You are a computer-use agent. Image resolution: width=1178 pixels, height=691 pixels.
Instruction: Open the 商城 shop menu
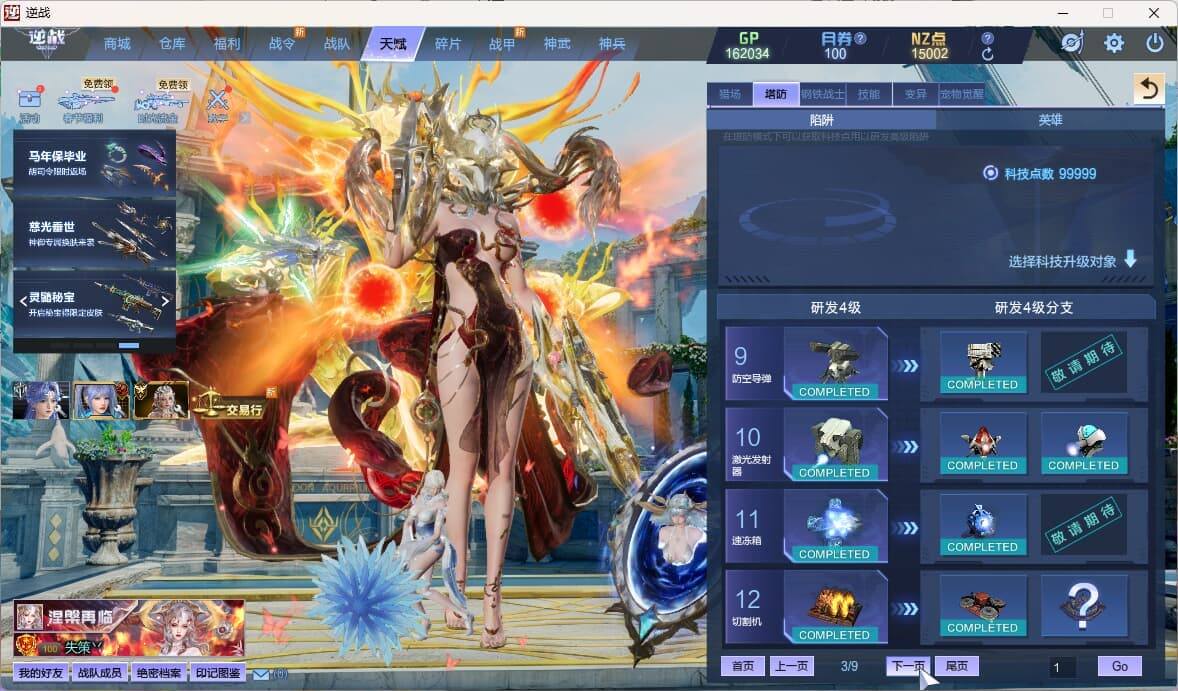pyautogui.click(x=117, y=44)
